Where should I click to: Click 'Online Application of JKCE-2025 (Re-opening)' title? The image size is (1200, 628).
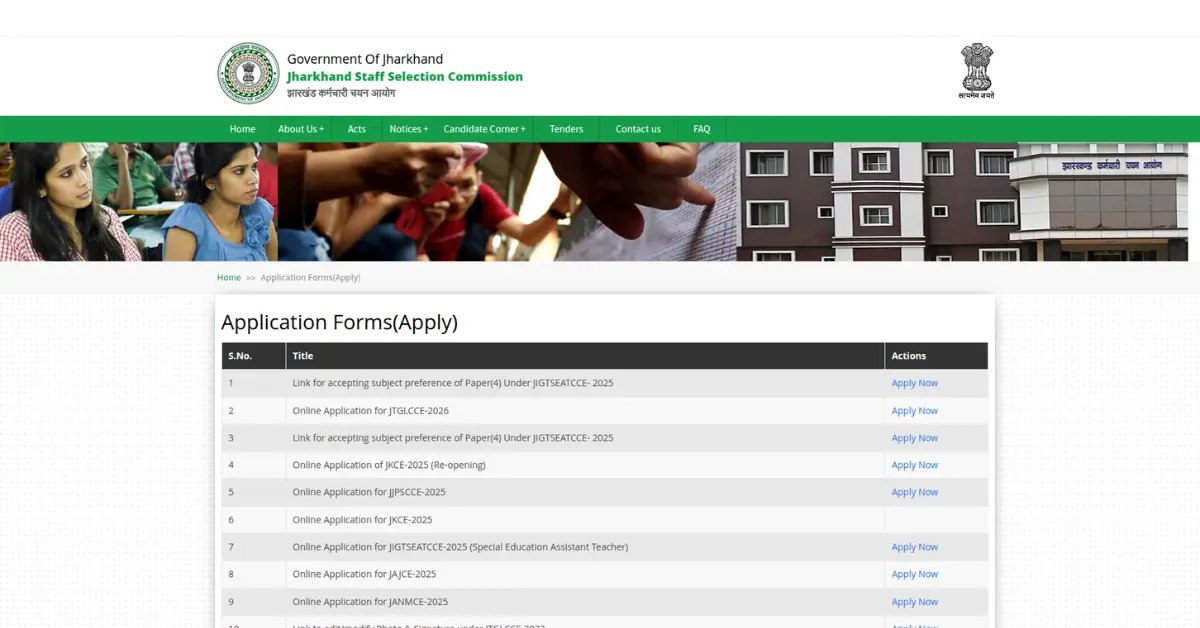(389, 465)
